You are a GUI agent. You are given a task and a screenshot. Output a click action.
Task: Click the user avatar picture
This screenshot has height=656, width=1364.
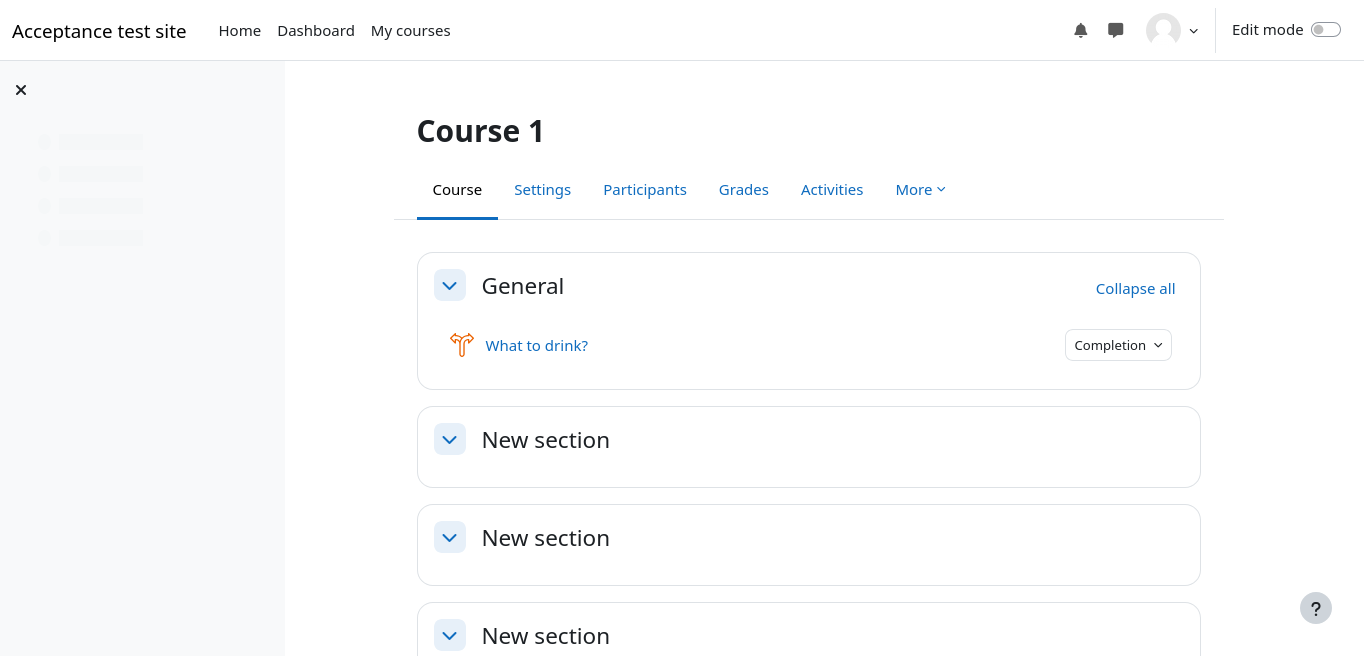(x=1163, y=30)
